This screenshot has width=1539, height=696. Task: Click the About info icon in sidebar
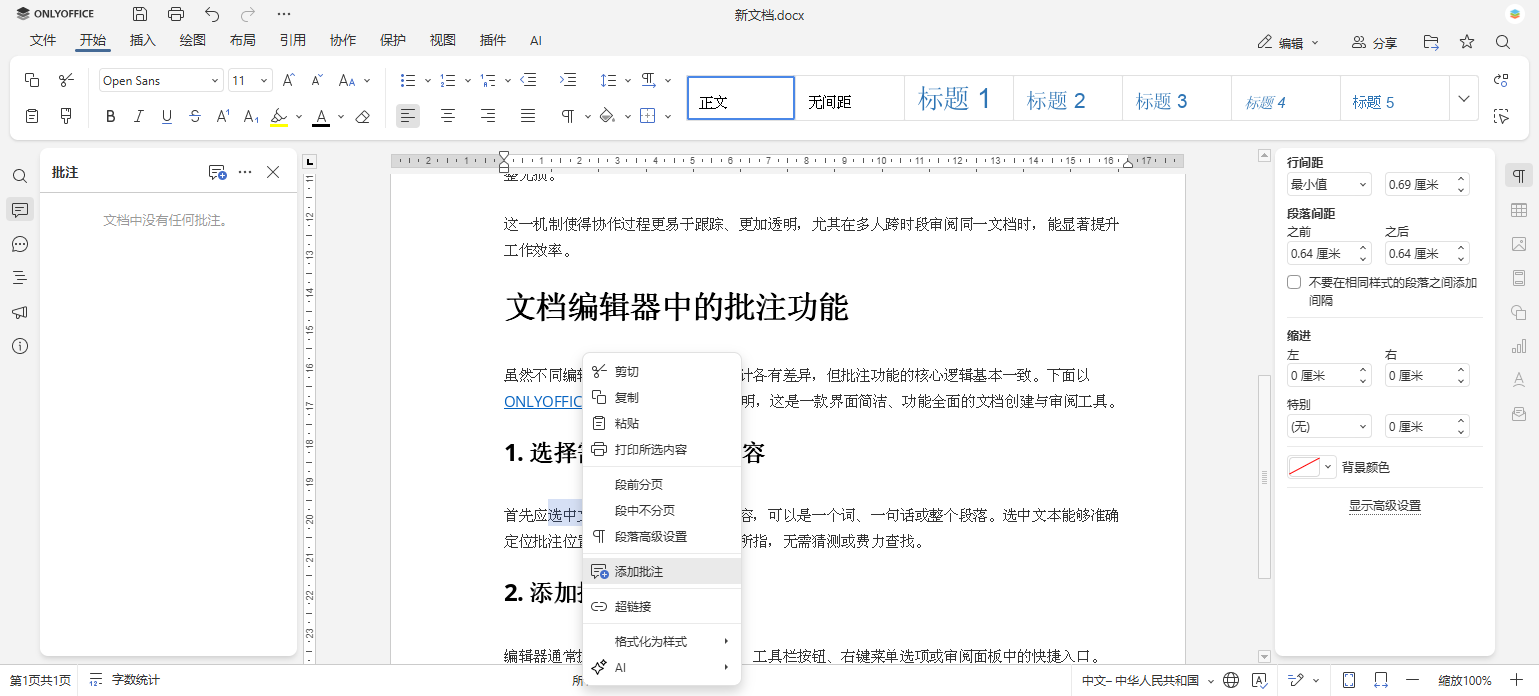click(20, 346)
